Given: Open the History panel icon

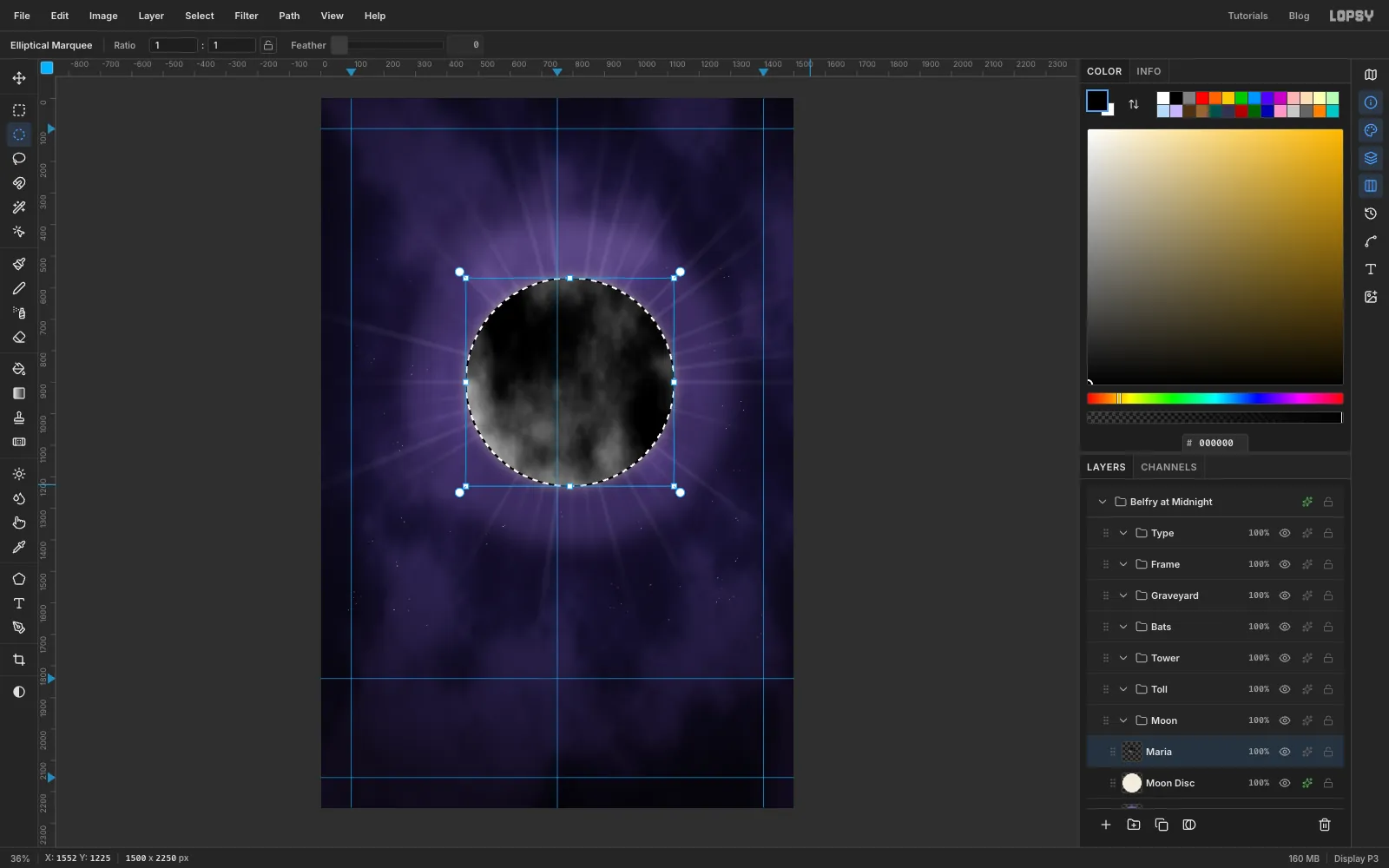Looking at the screenshot, I should click(x=1371, y=214).
